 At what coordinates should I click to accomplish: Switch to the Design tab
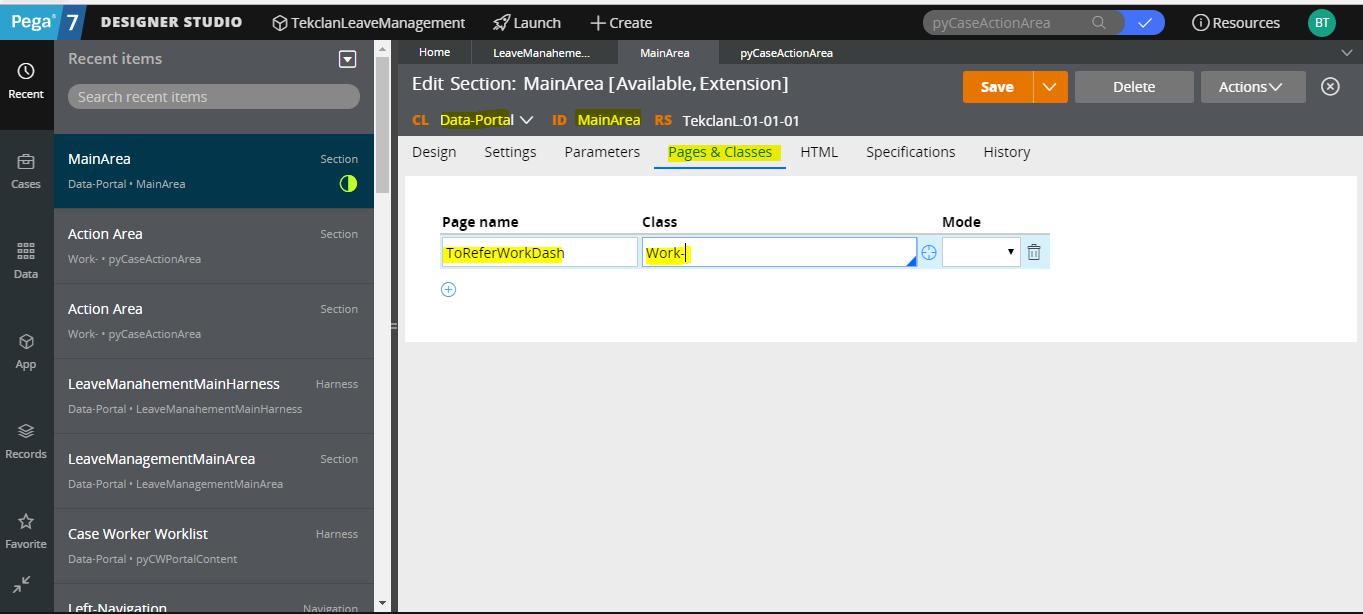434,152
